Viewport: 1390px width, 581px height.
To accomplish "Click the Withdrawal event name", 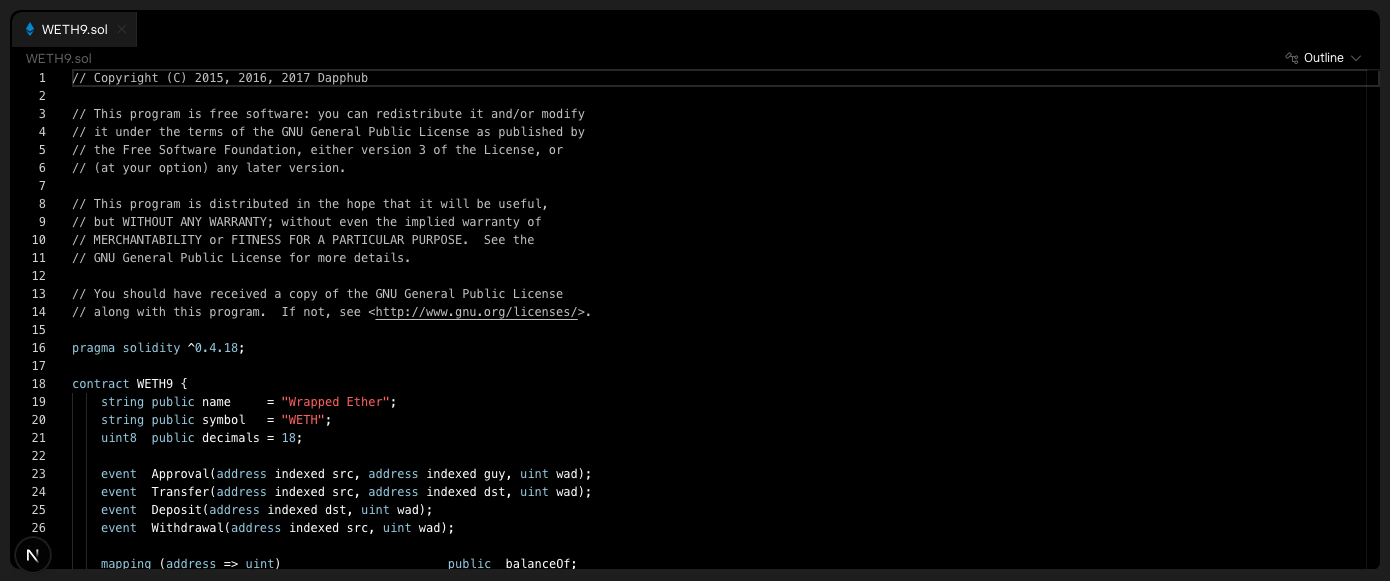I will click(x=187, y=528).
